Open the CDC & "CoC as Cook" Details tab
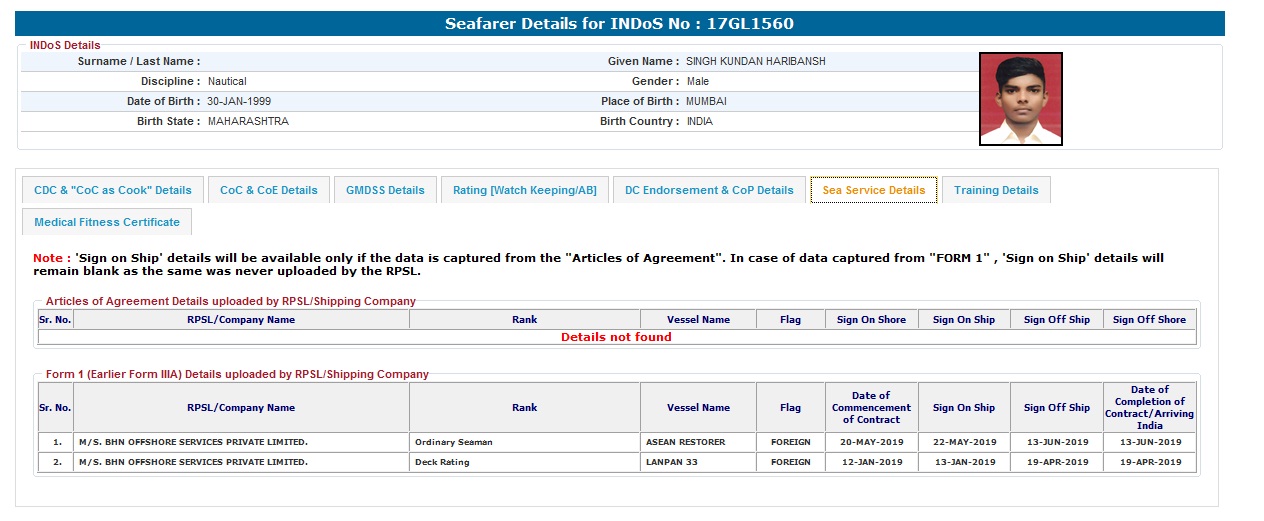Image resolution: width=1264 pixels, height=521 pixels. [113, 190]
